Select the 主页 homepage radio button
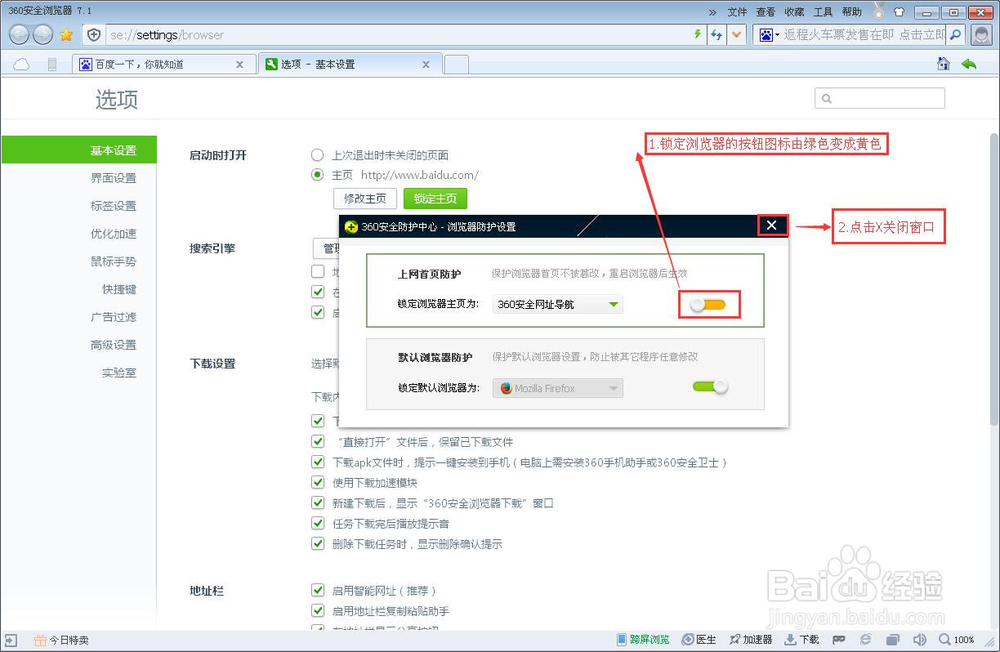The width and height of the screenshot is (1000, 652). tap(317, 174)
